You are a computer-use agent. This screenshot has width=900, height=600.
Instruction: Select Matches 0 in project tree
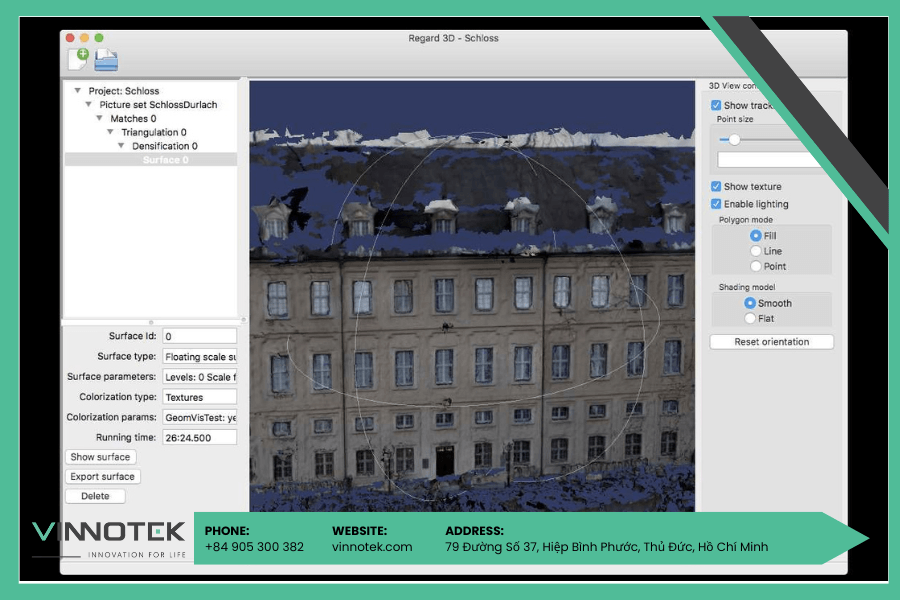[x=133, y=118]
